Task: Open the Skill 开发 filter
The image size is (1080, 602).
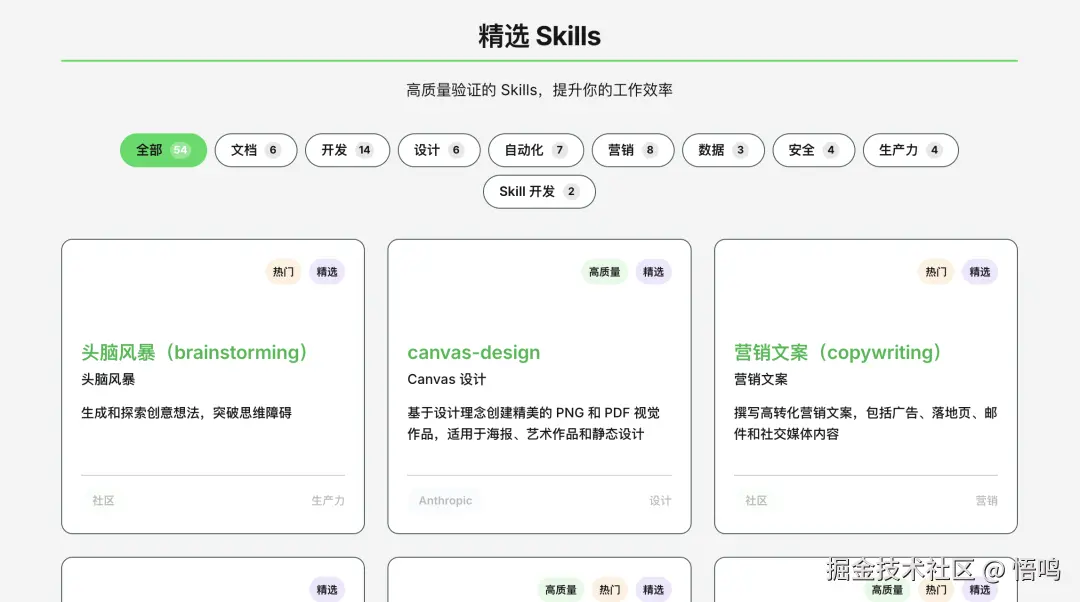Action: point(539,191)
